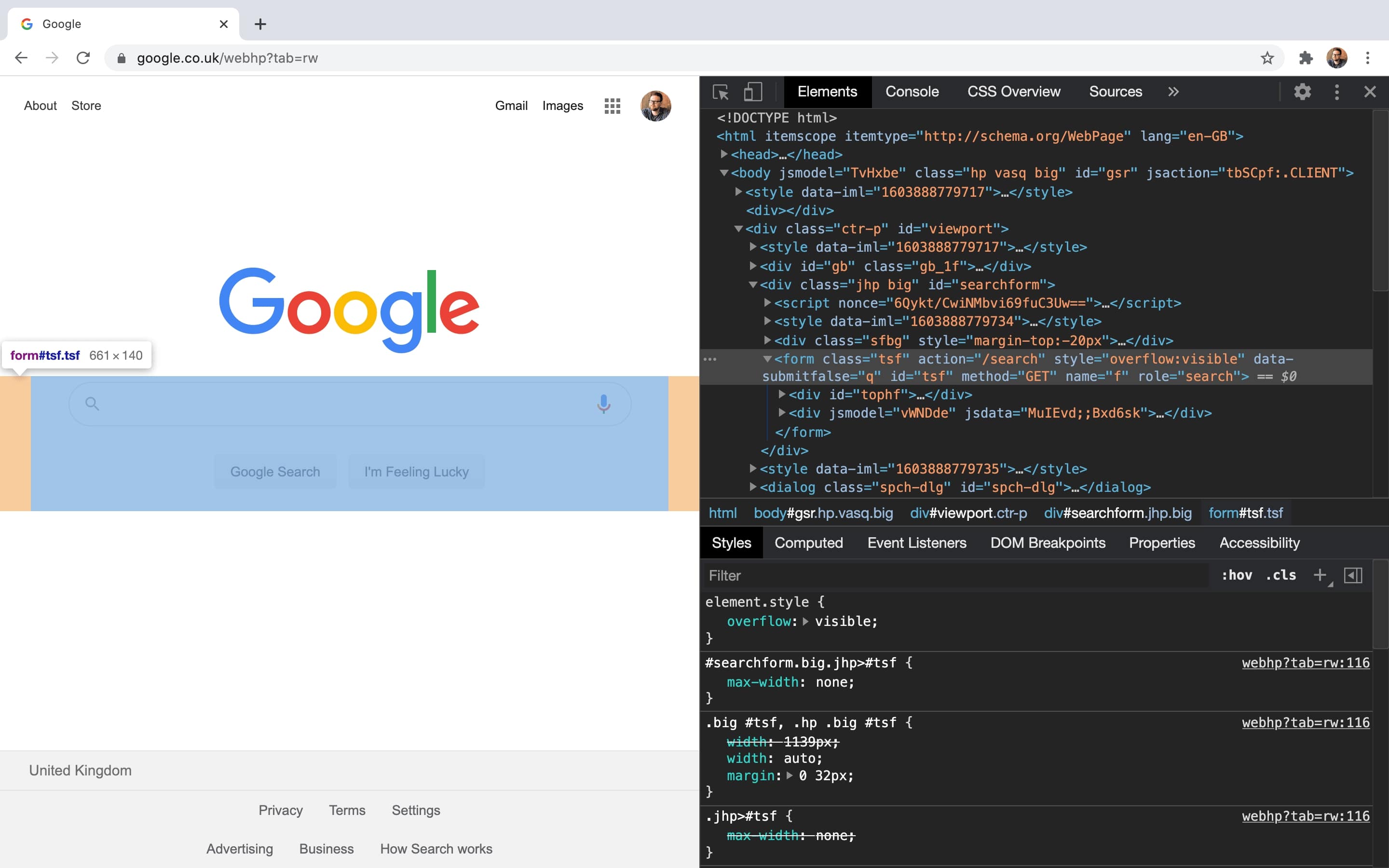Toggle .cls element classes panel

1281,575
